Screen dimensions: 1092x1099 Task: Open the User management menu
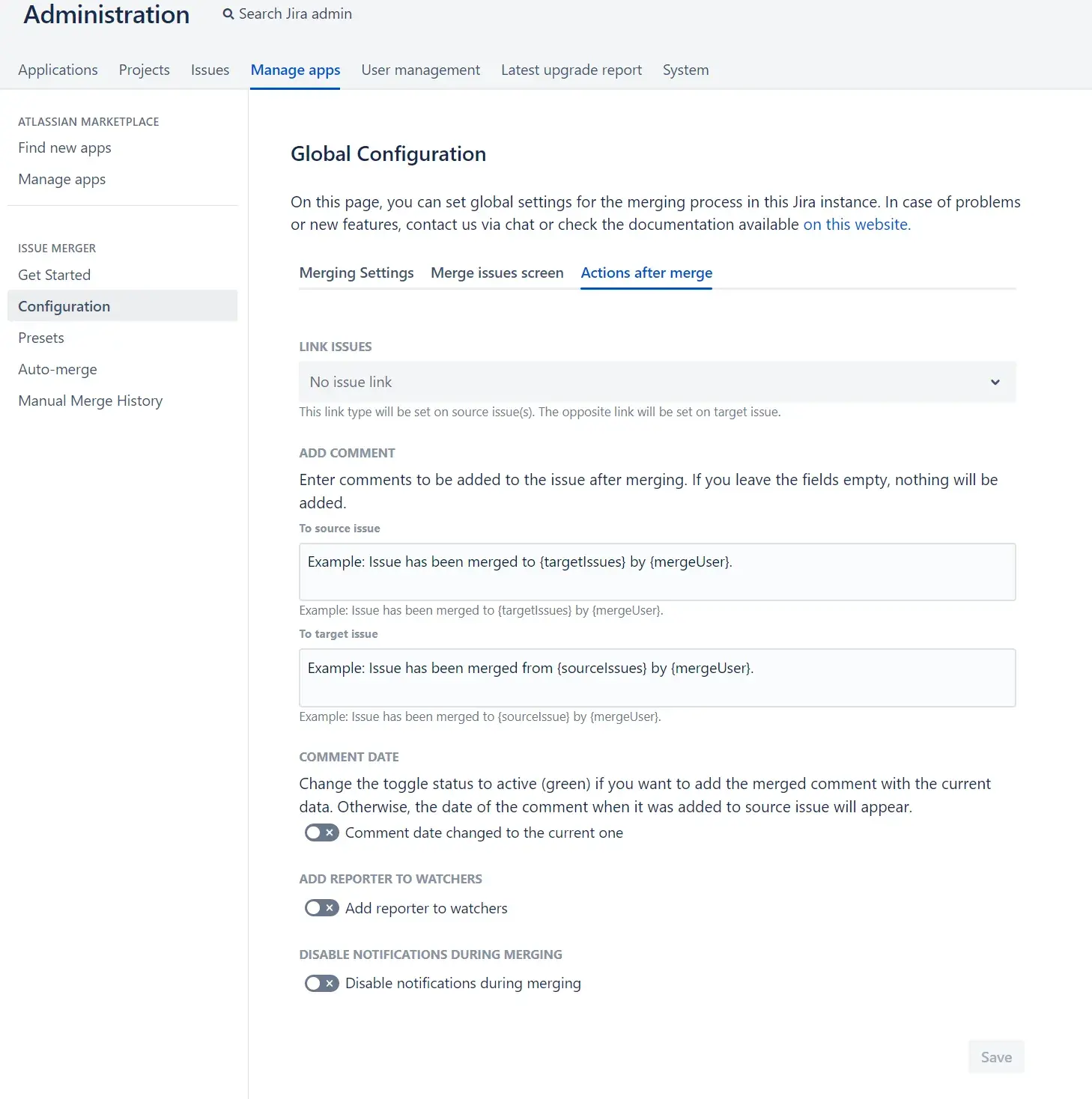coord(420,70)
